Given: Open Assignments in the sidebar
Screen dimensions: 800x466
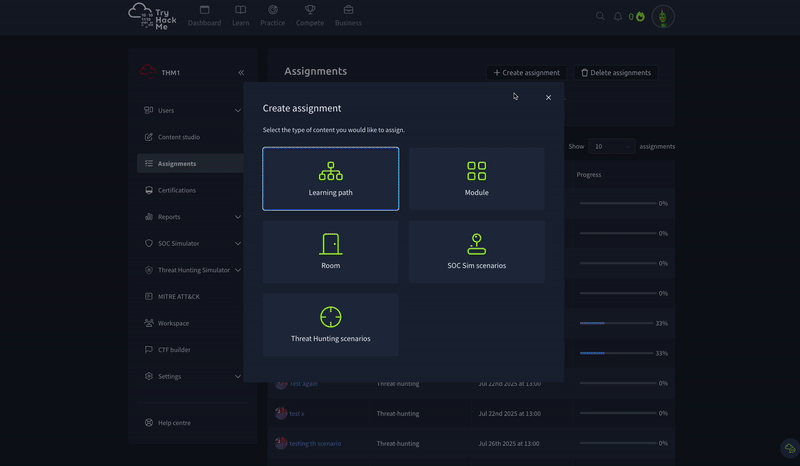Looking at the screenshot, I should coord(190,163).
